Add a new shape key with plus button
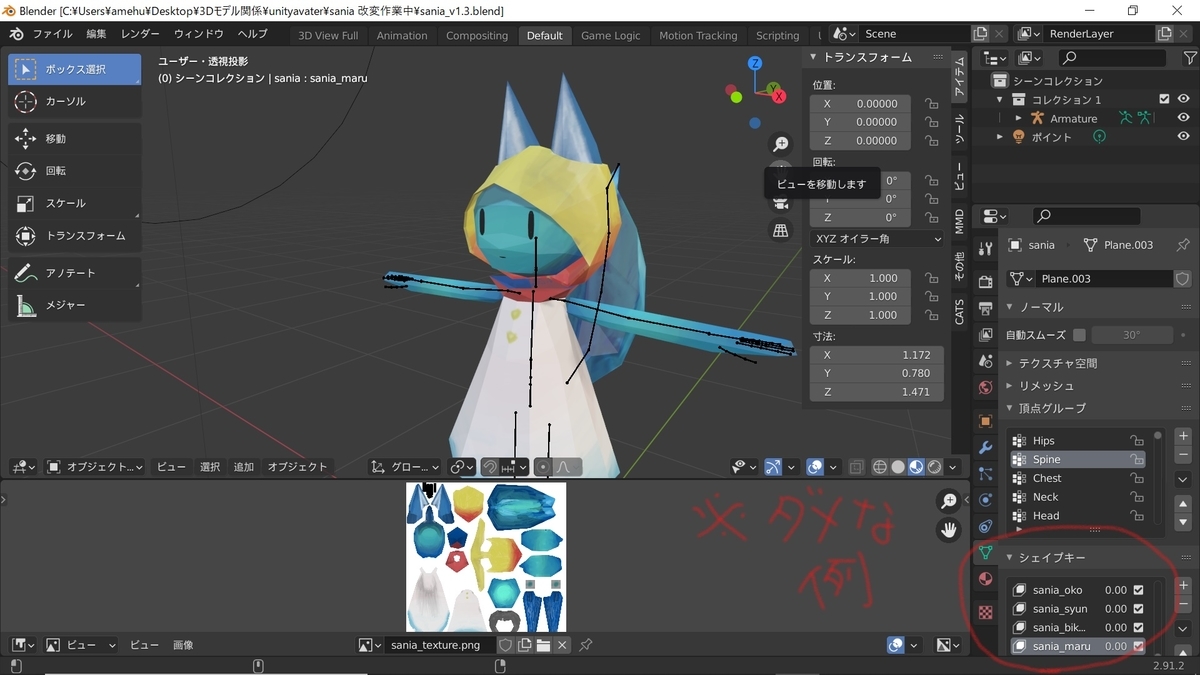The width and height of the screenshot is (1200, 675). (1183, 586)
